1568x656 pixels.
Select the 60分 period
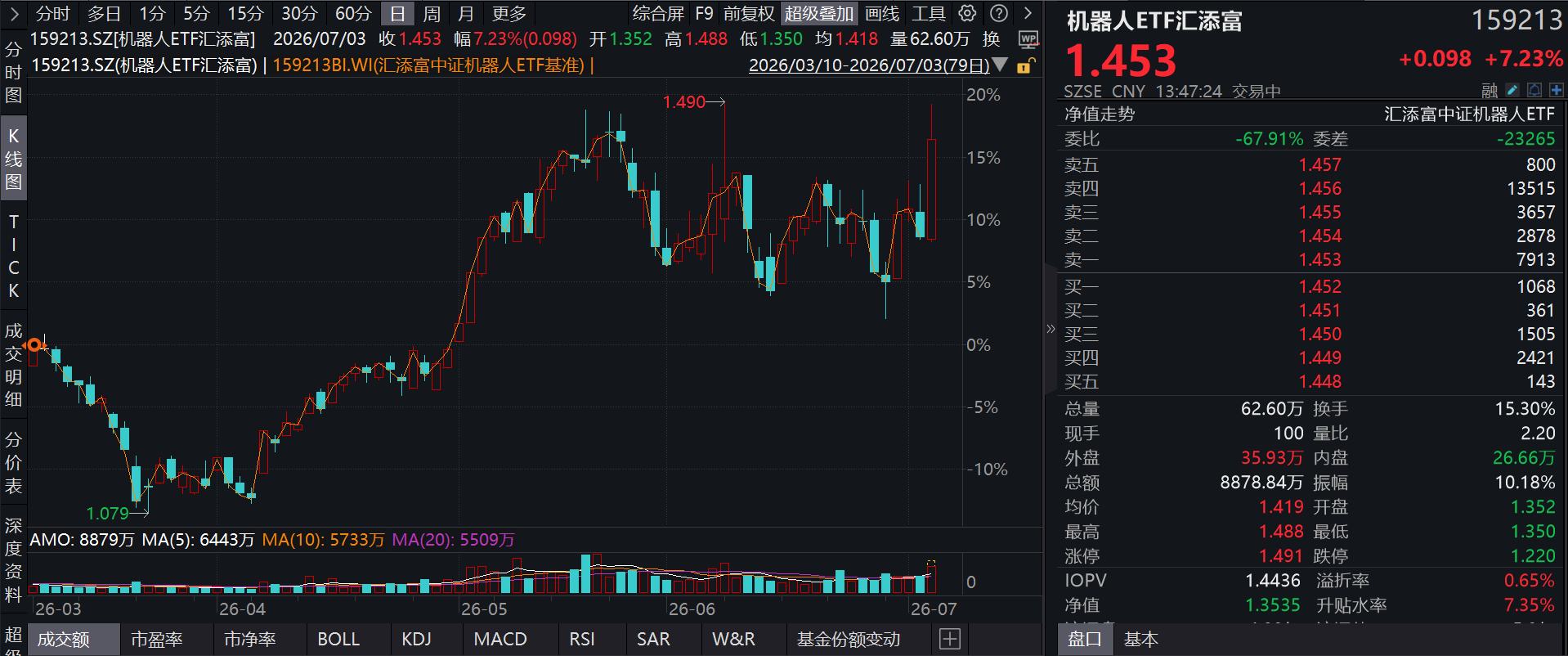point(353,13)
